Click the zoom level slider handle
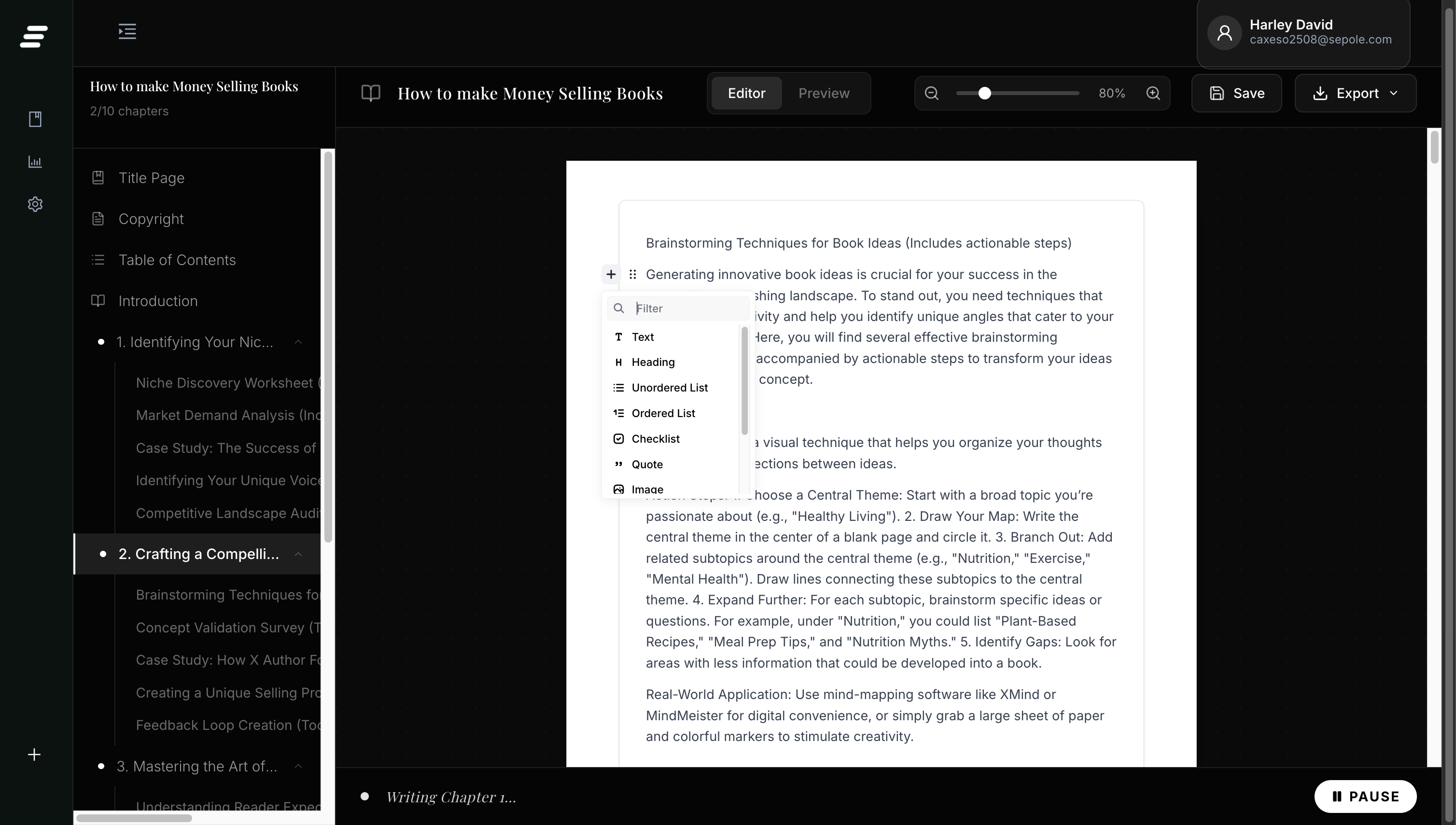Screen dimensions: 1456x825 (985, 93)
